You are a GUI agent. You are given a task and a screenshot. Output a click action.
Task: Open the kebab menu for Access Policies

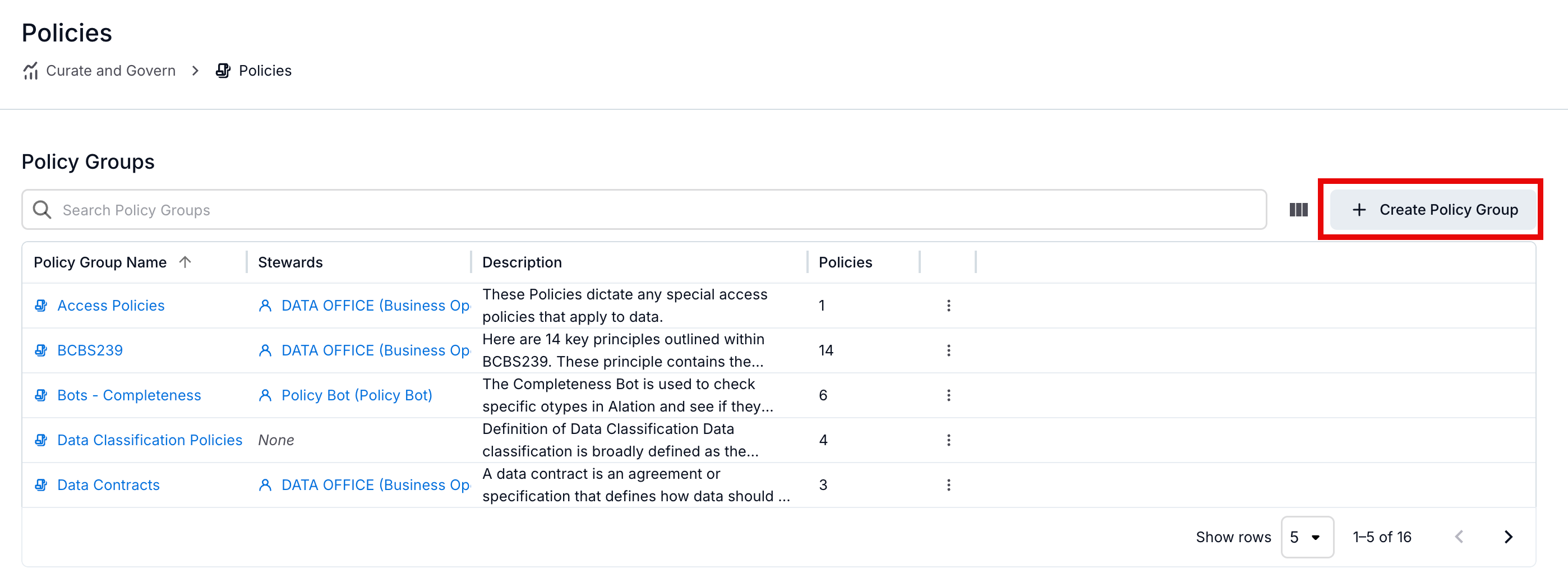pyautogui.click(x=948, y=306)
